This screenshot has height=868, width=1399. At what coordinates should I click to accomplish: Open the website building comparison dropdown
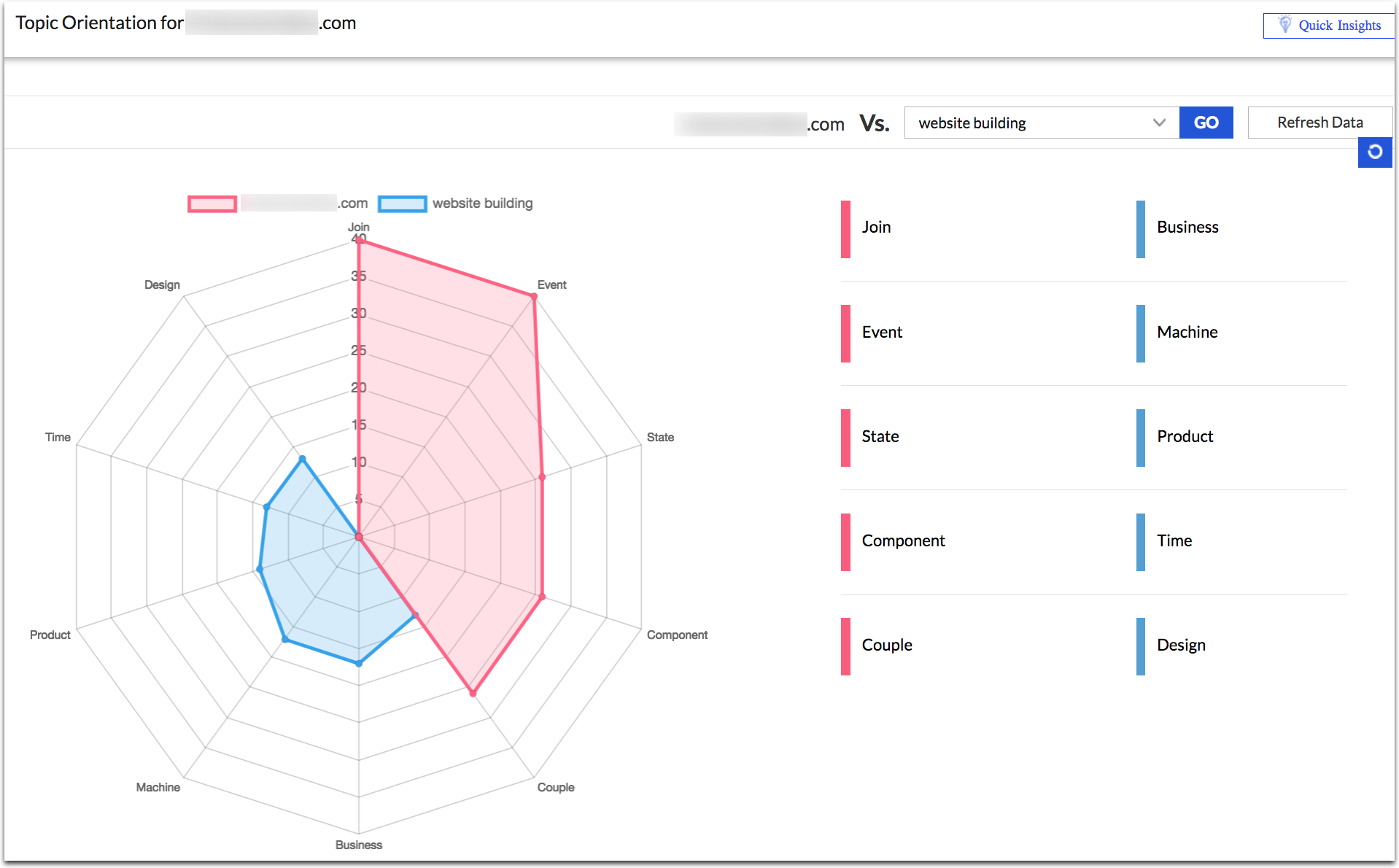coord(1031,123)
